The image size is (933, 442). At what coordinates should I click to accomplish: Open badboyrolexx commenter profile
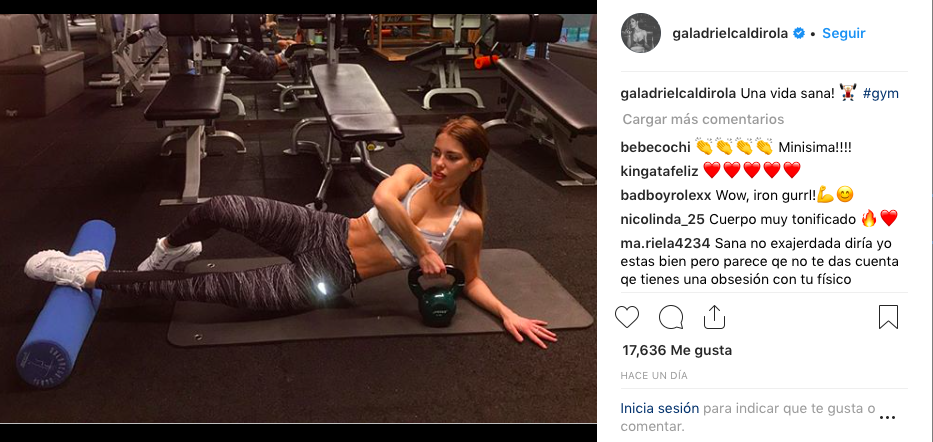[666, 195]
